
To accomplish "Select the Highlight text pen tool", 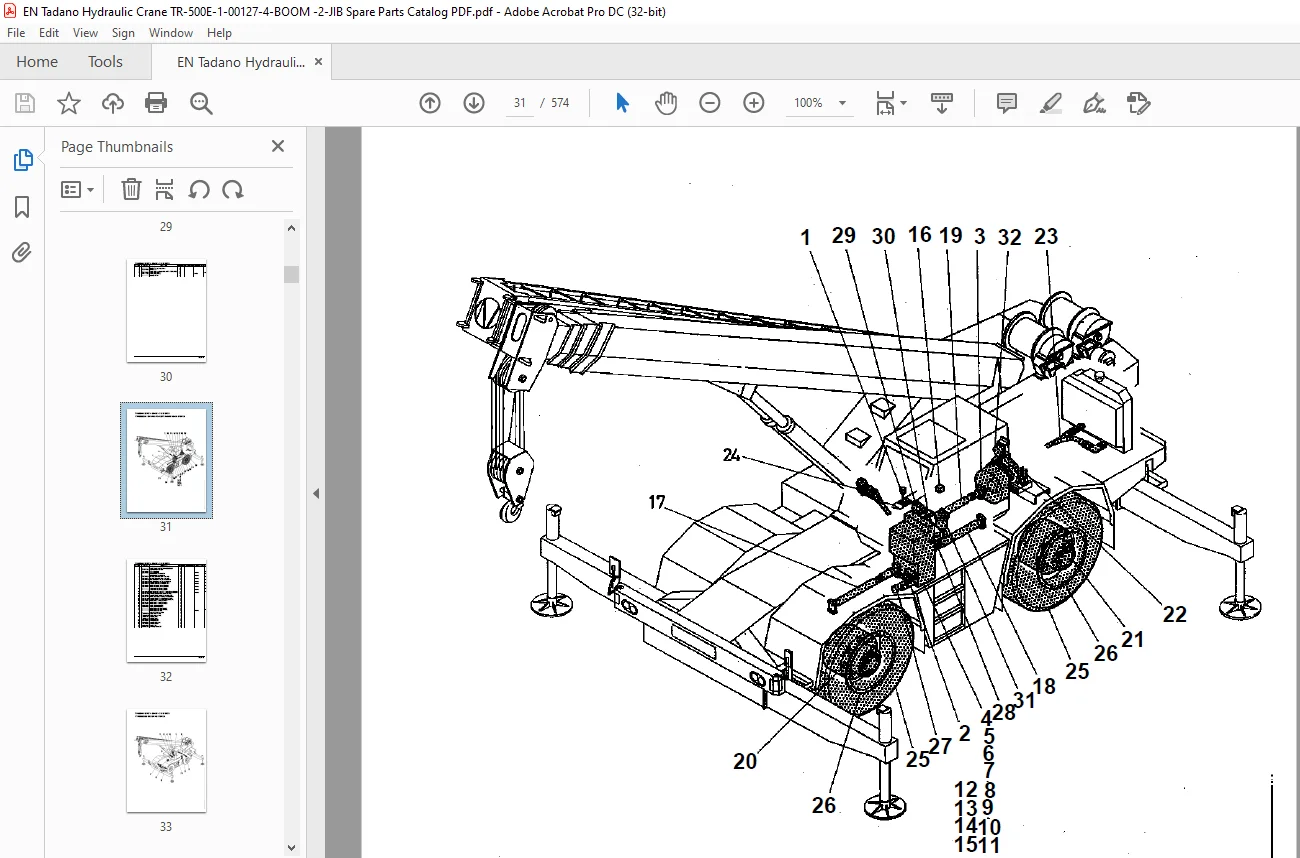I will click(1051, 103).
